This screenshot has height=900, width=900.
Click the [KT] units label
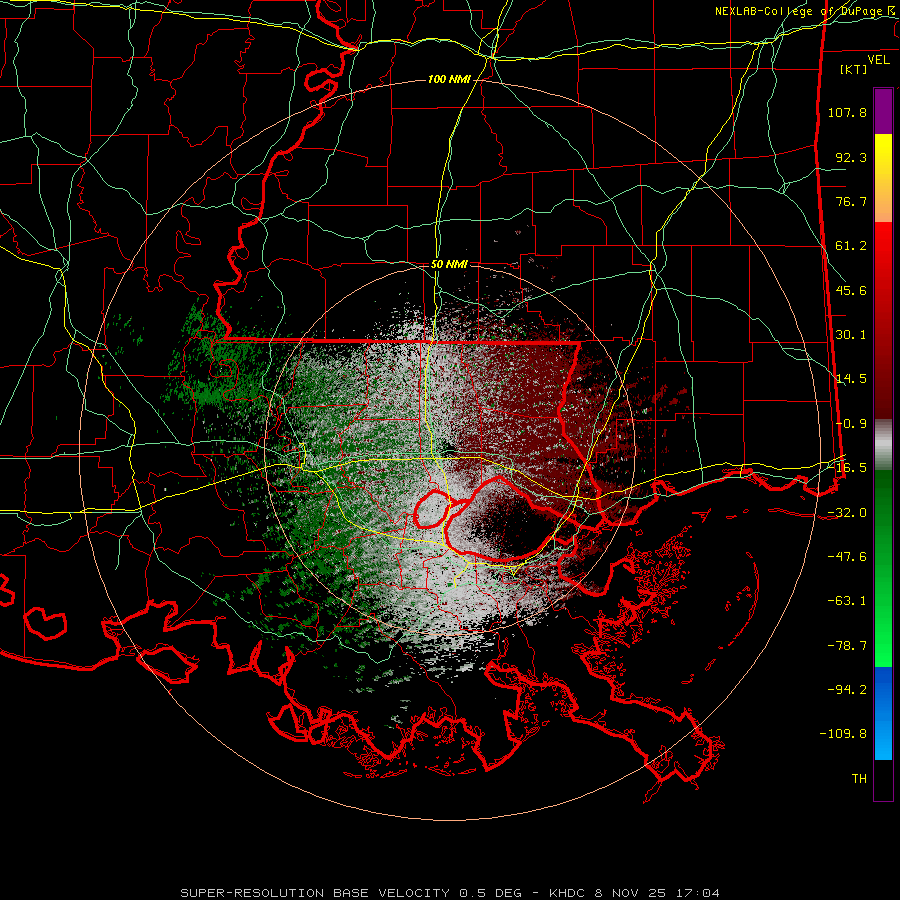(x=854, y=69)
